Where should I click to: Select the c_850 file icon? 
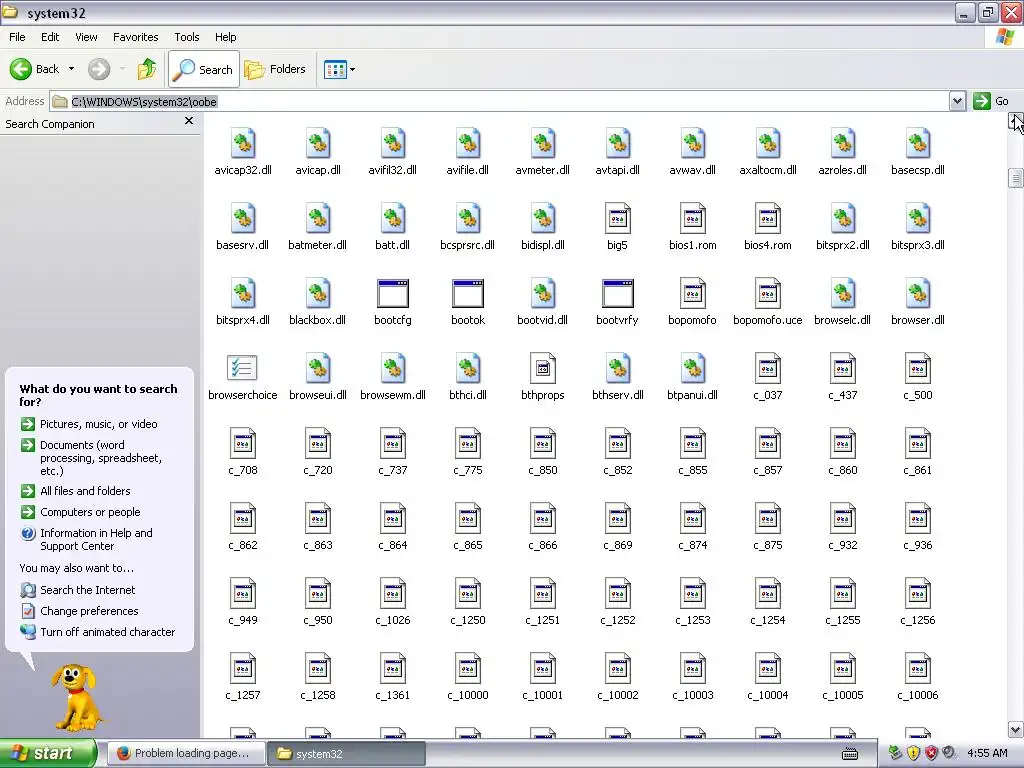tap(543, 443)
